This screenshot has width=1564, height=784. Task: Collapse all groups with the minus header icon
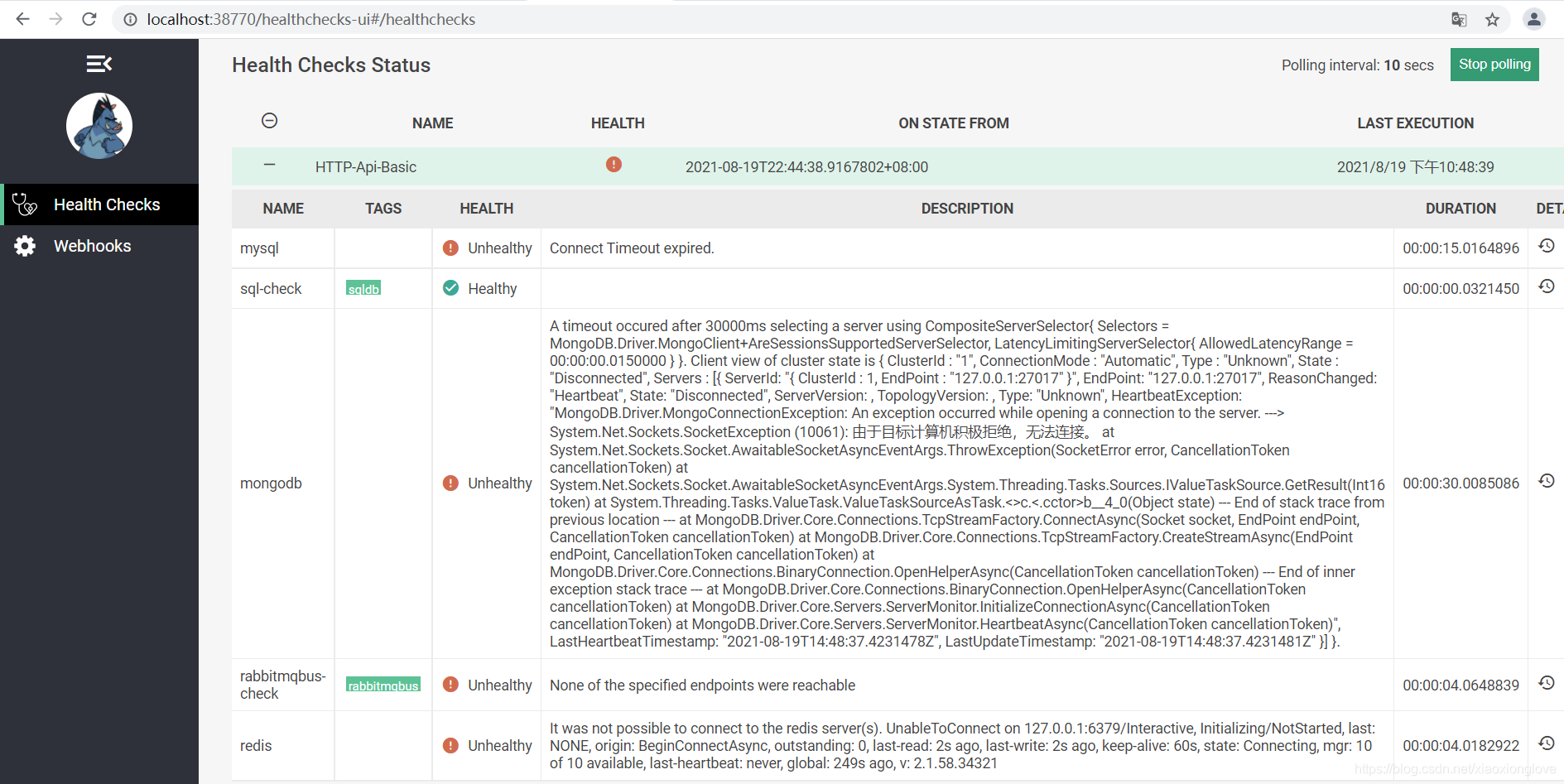click(269, 120)
